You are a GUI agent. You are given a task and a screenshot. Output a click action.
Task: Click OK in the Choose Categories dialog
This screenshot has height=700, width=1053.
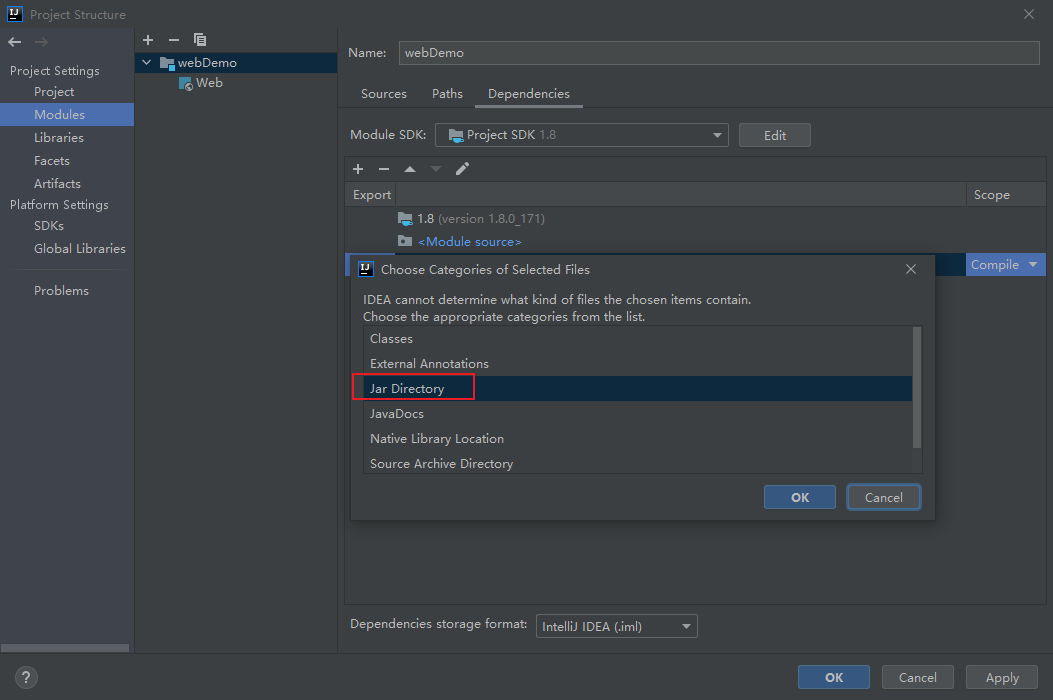(799, 497)
